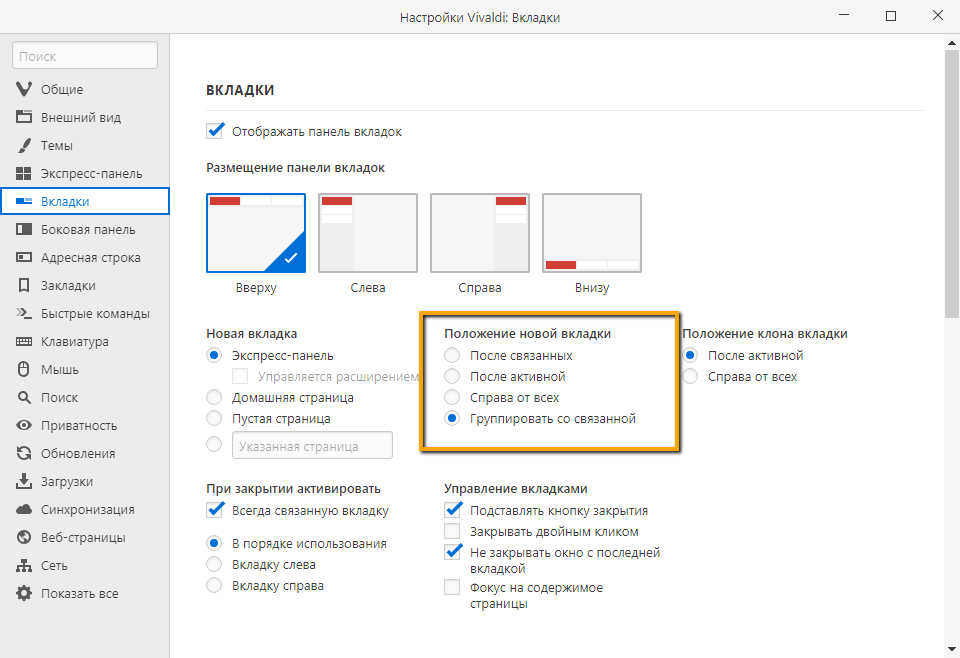Toggle Отображать панель вкладок checkbox

click(x=214, y=131)
